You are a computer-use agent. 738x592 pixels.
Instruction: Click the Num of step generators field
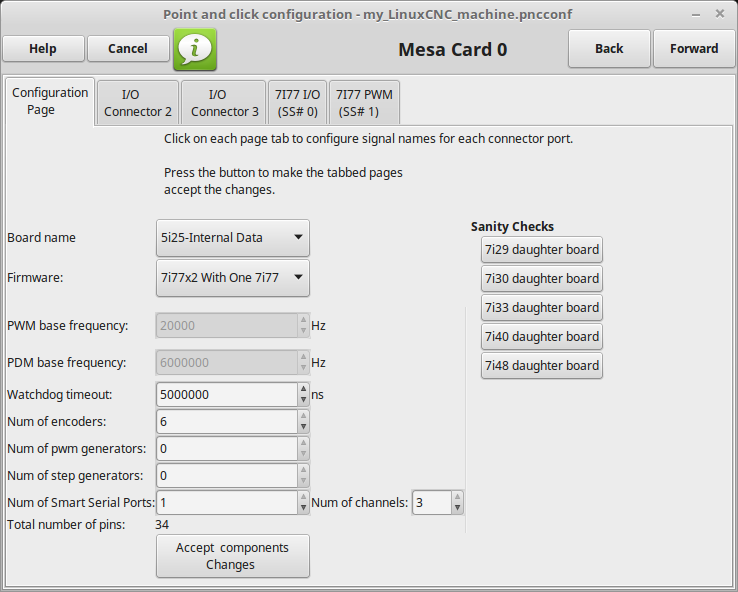pyautogui.click(x=227, y=476)
